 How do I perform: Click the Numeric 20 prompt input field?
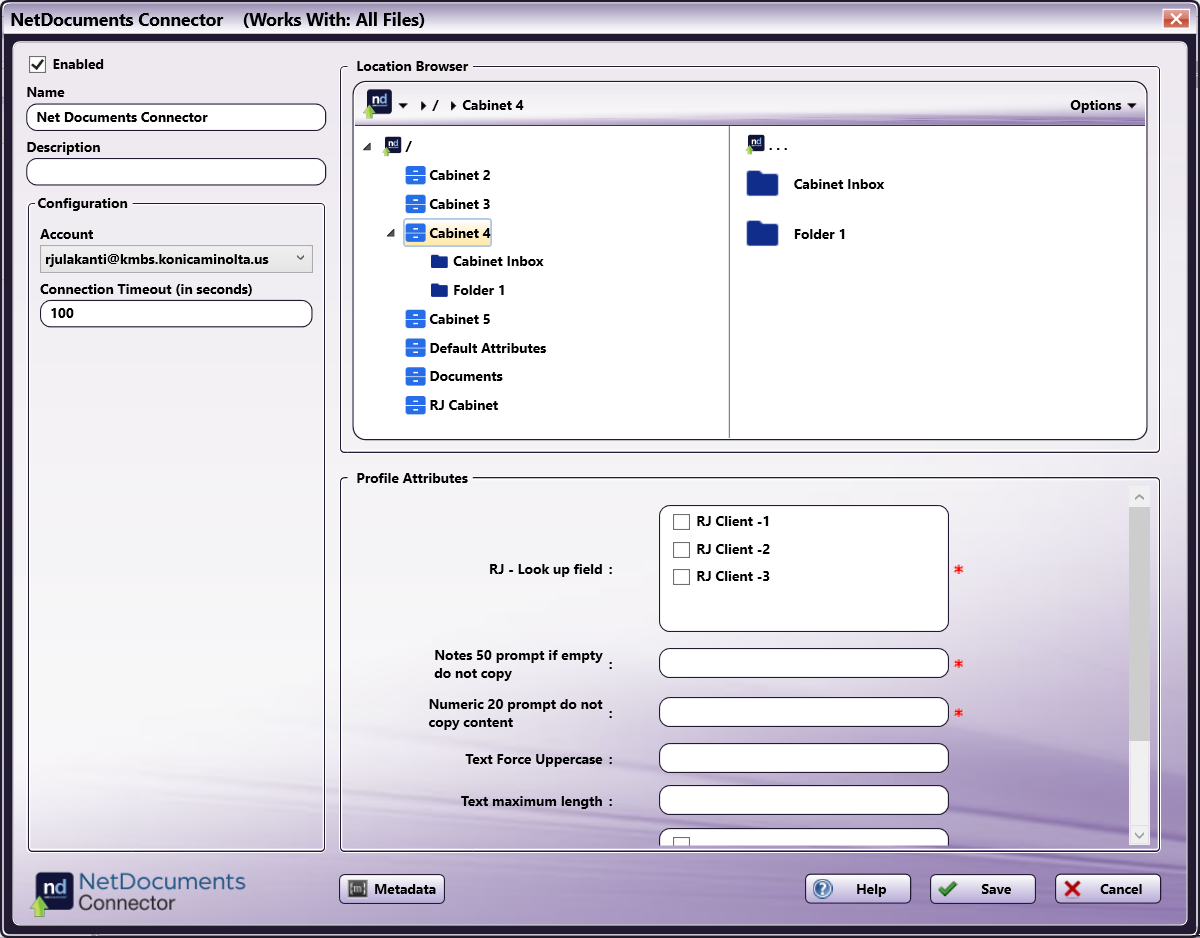click(804, 712)
